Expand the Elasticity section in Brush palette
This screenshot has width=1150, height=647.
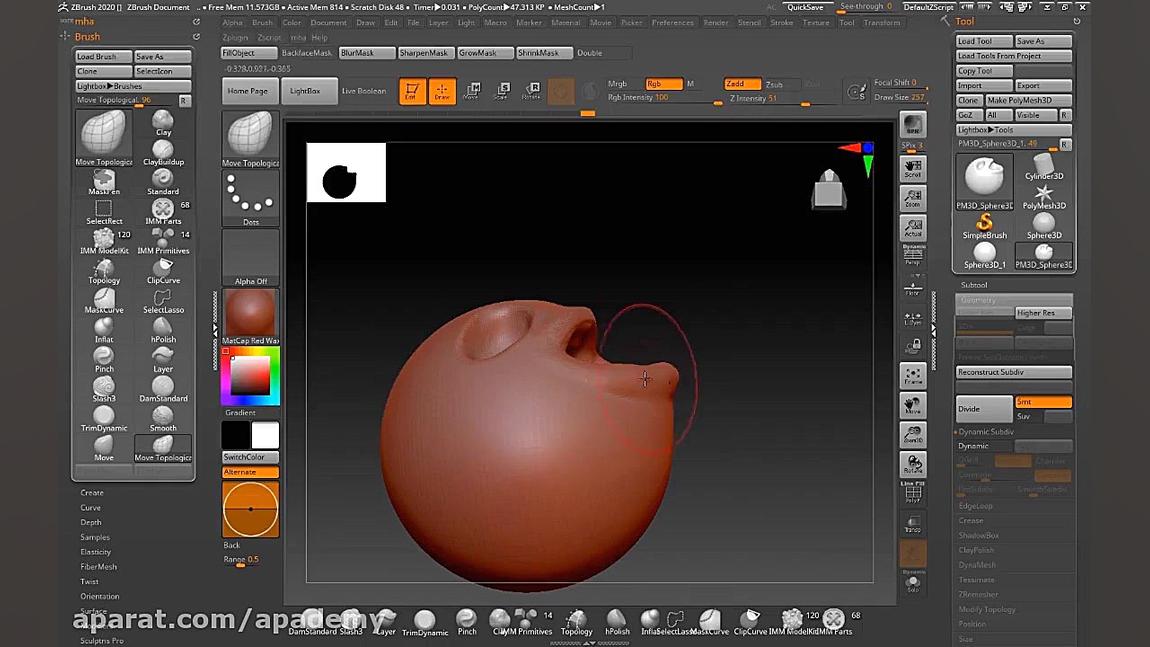96,552
